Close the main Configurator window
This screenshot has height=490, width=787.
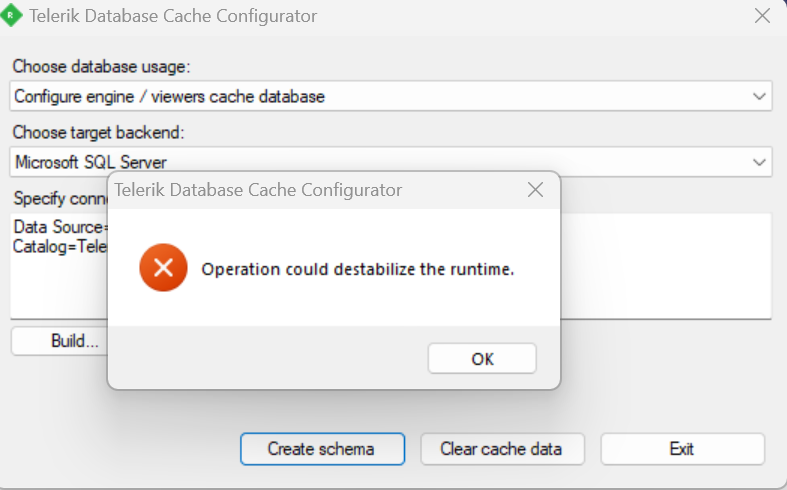click(762, 16)
